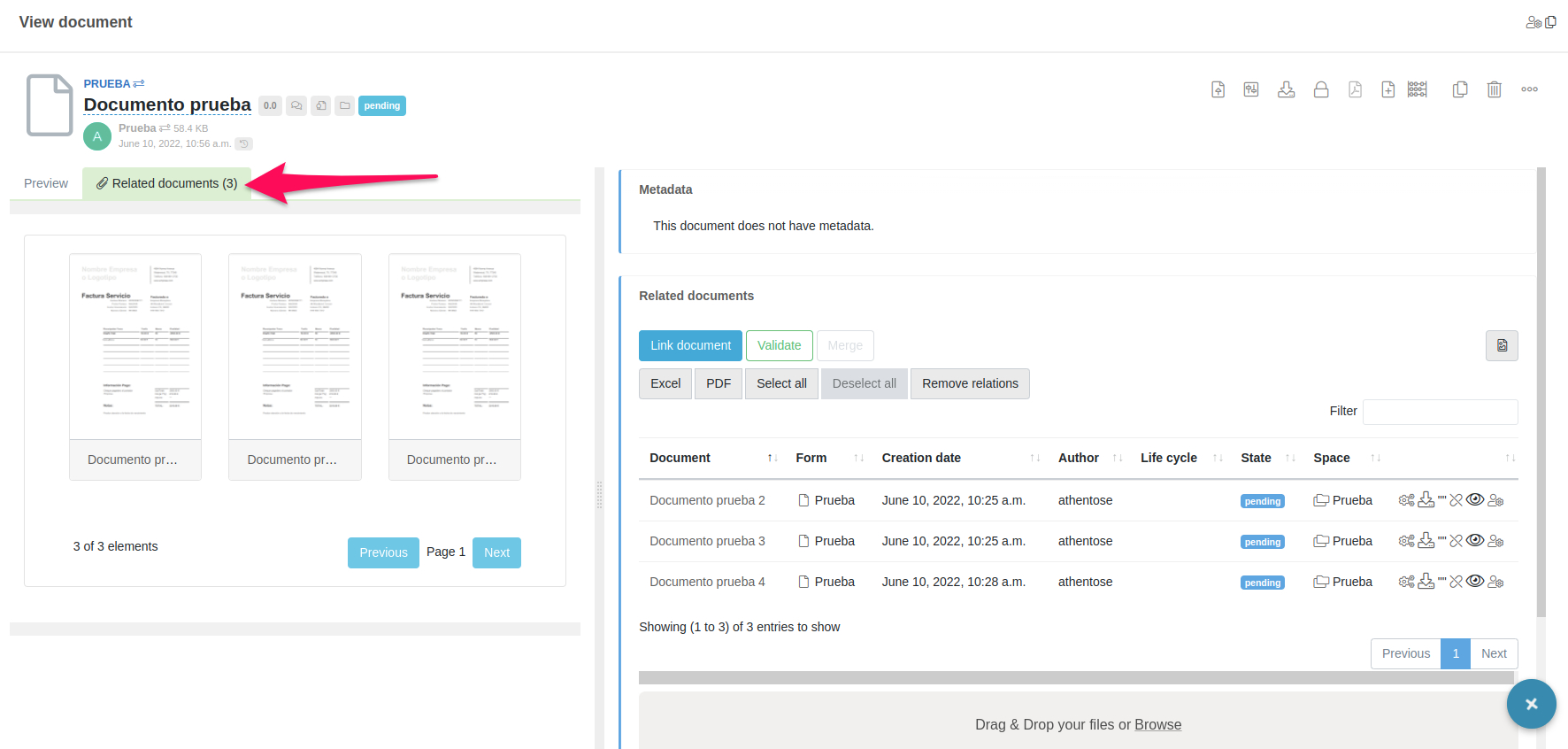Click unlink icon for Documento prueba 2
This screenshot has height=749, width=1568.
click(x=1456, y=500)
